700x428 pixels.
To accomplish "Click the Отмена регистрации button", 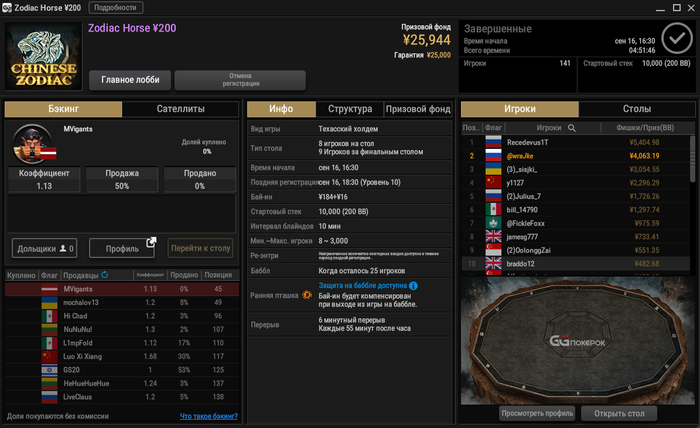I will 240,80.
